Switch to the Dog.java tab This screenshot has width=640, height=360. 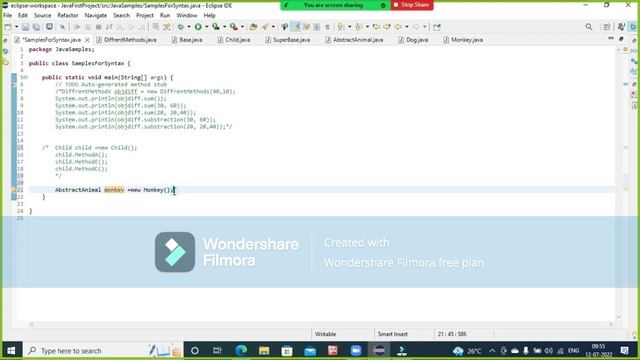coord(413,40)
